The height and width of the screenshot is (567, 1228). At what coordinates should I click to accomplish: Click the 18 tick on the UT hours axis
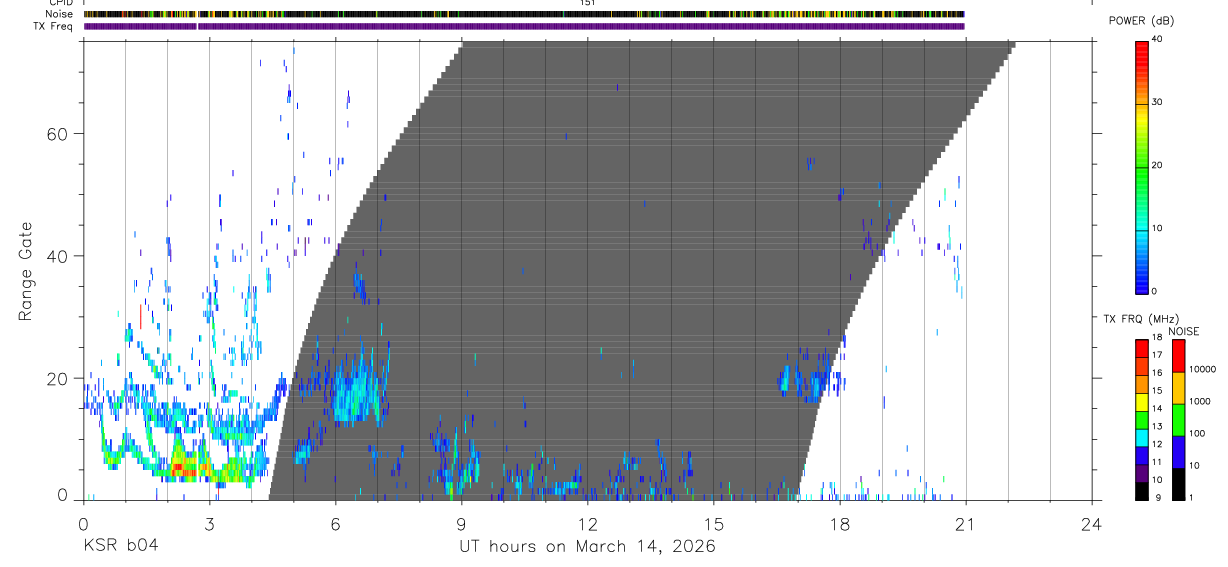coord(840,523)
